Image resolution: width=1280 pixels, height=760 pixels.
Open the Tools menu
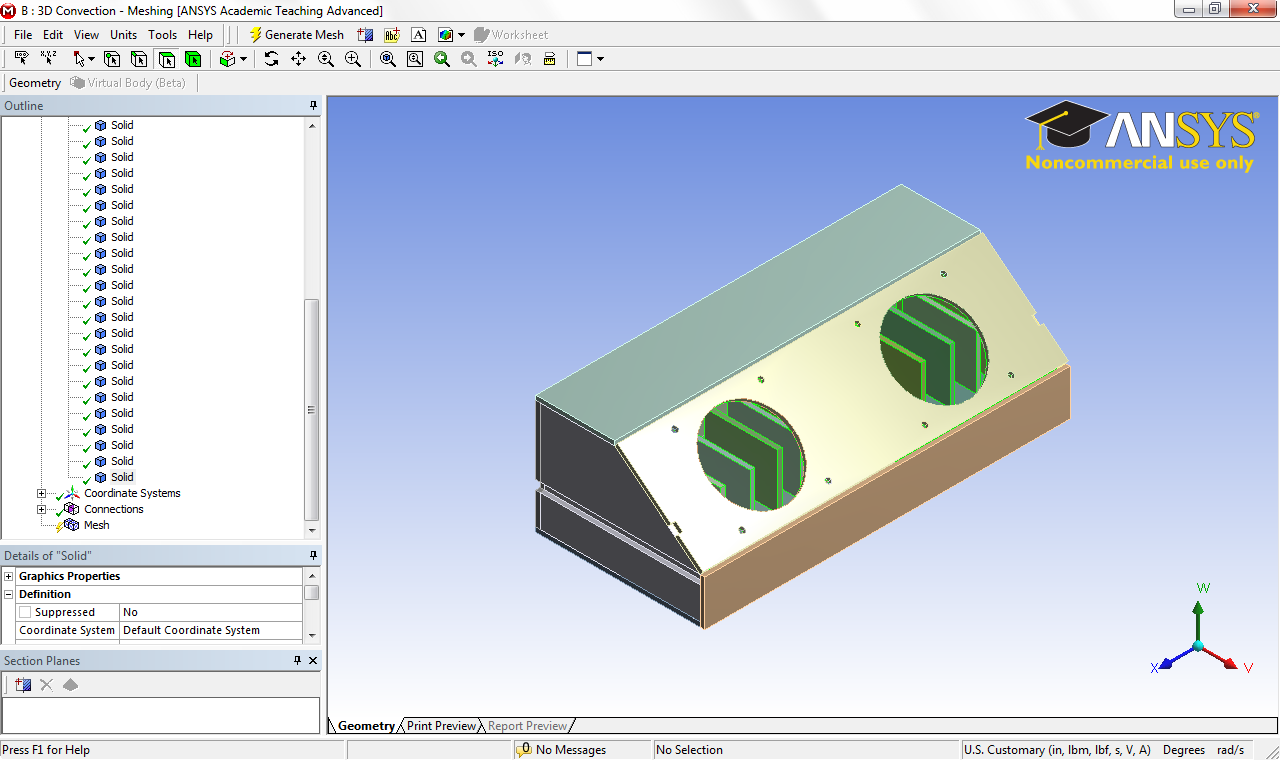[x=163, y=34]
